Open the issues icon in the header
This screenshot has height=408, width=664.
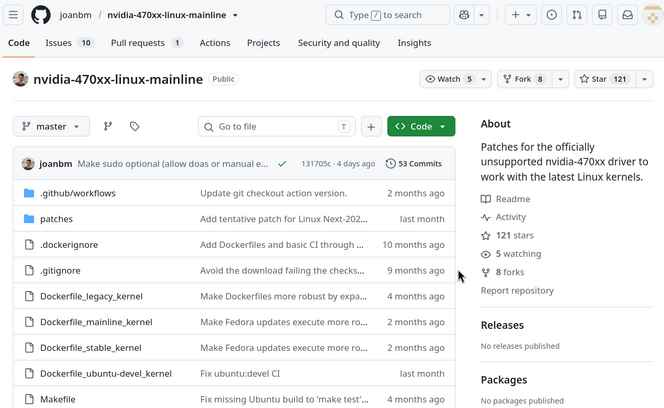[x=551, y=15]
